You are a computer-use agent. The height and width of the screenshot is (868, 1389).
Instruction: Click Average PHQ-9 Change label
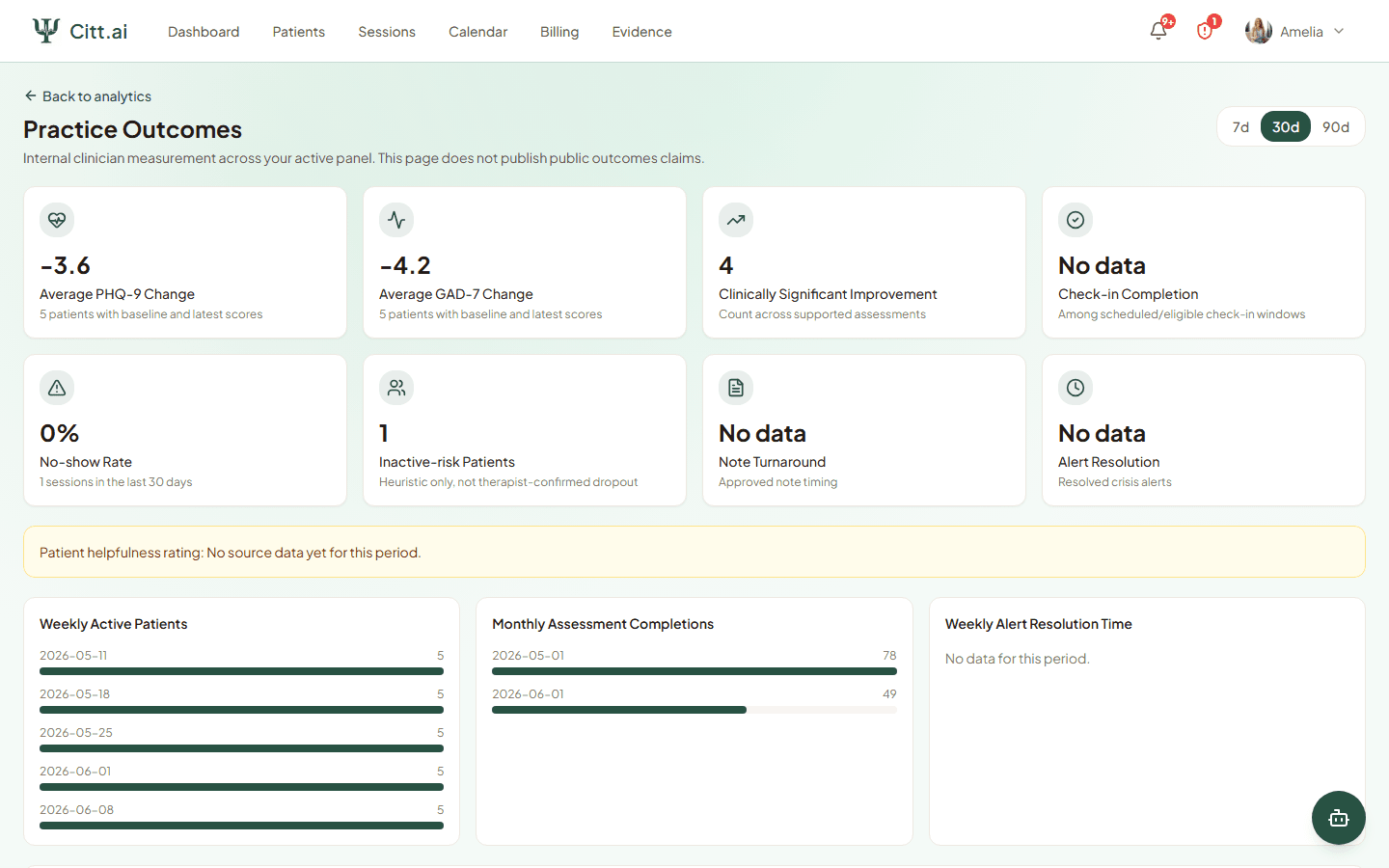pos(117,294)
